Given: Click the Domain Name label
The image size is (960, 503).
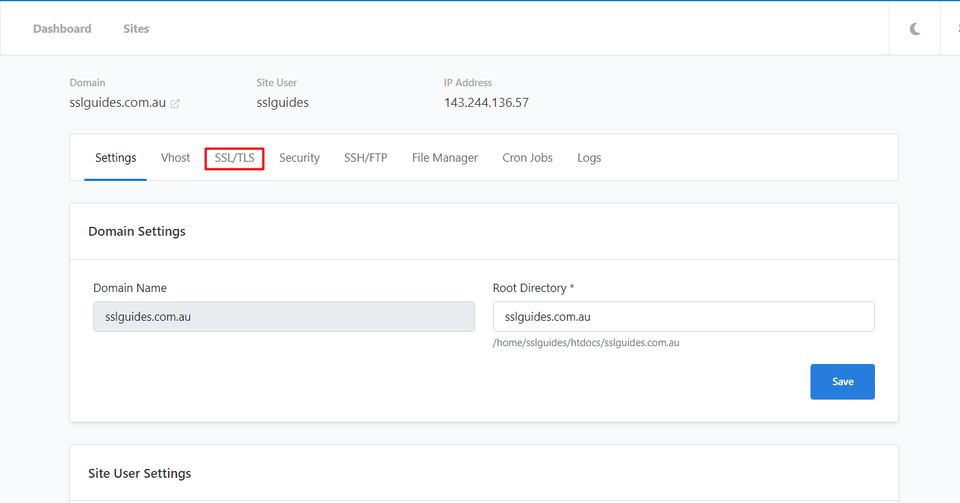Looking at the screenshot, I should [x=130, y=288].
